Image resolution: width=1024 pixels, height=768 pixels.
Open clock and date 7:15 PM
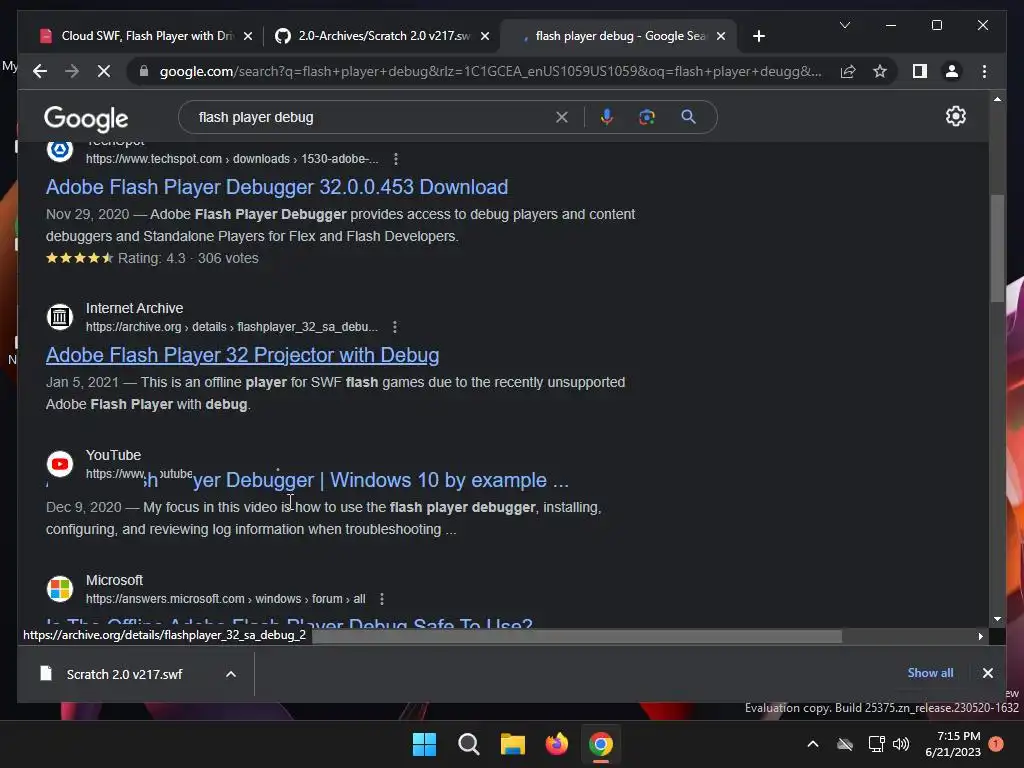[x=953, y=744]
